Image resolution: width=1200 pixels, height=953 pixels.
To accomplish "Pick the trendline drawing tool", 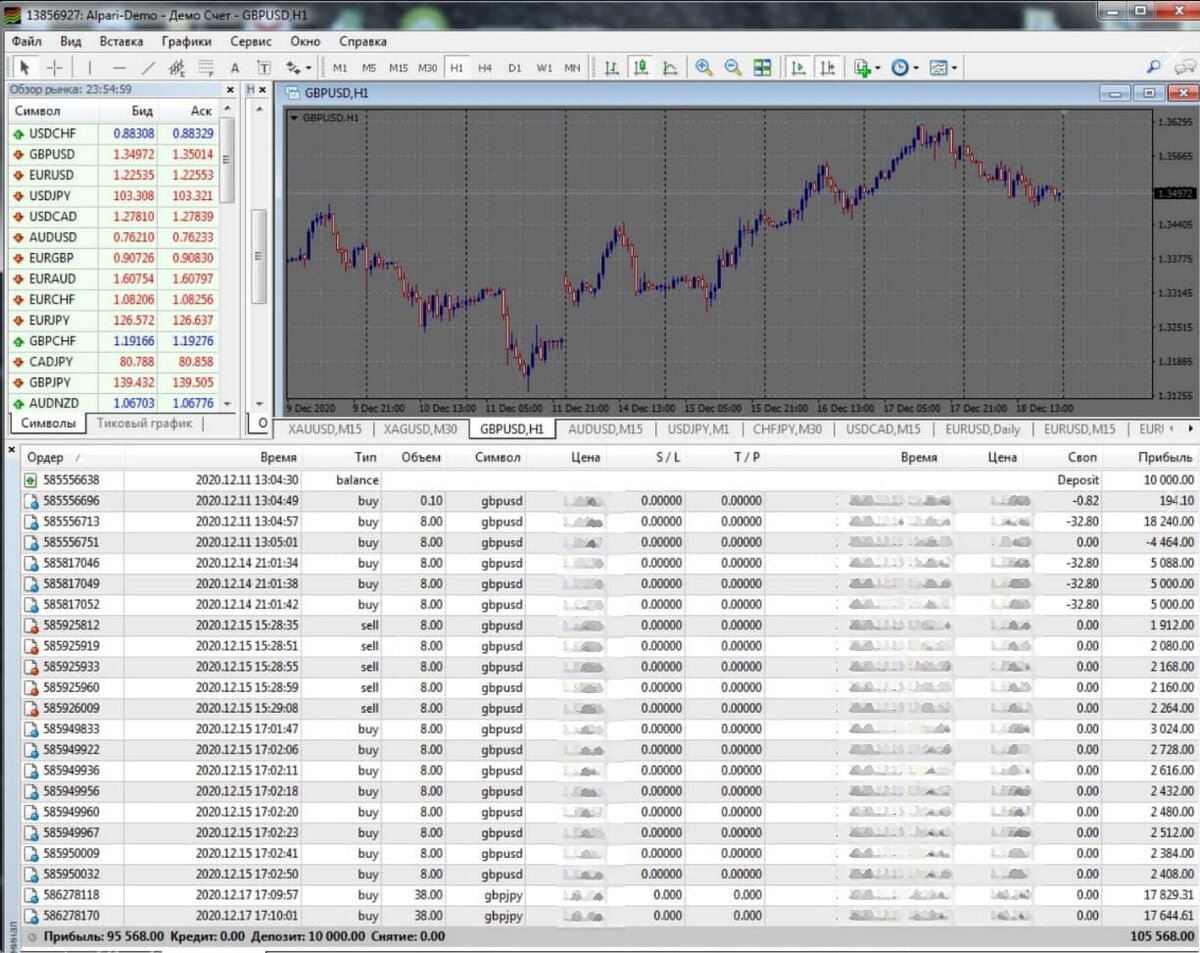I will point(148,68).
